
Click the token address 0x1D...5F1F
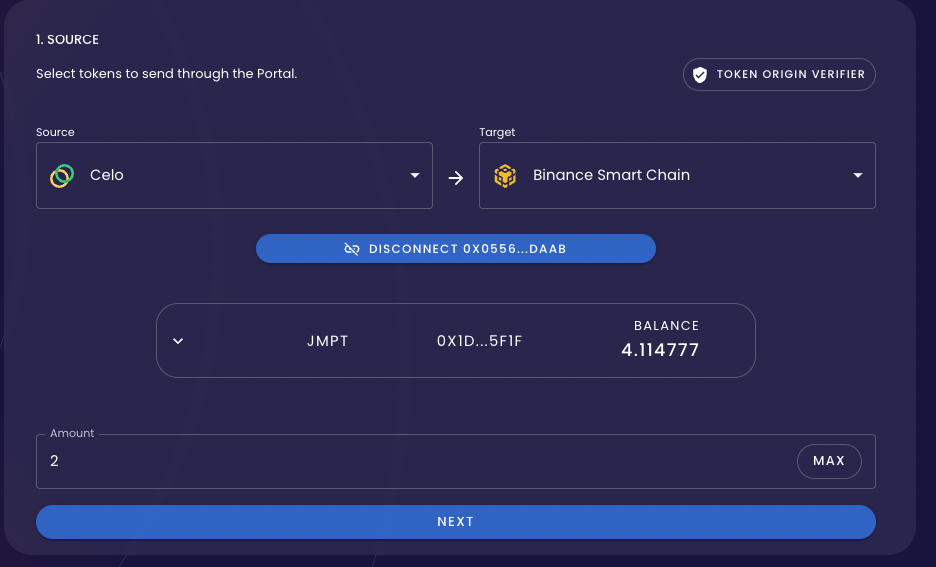[479, 341]
